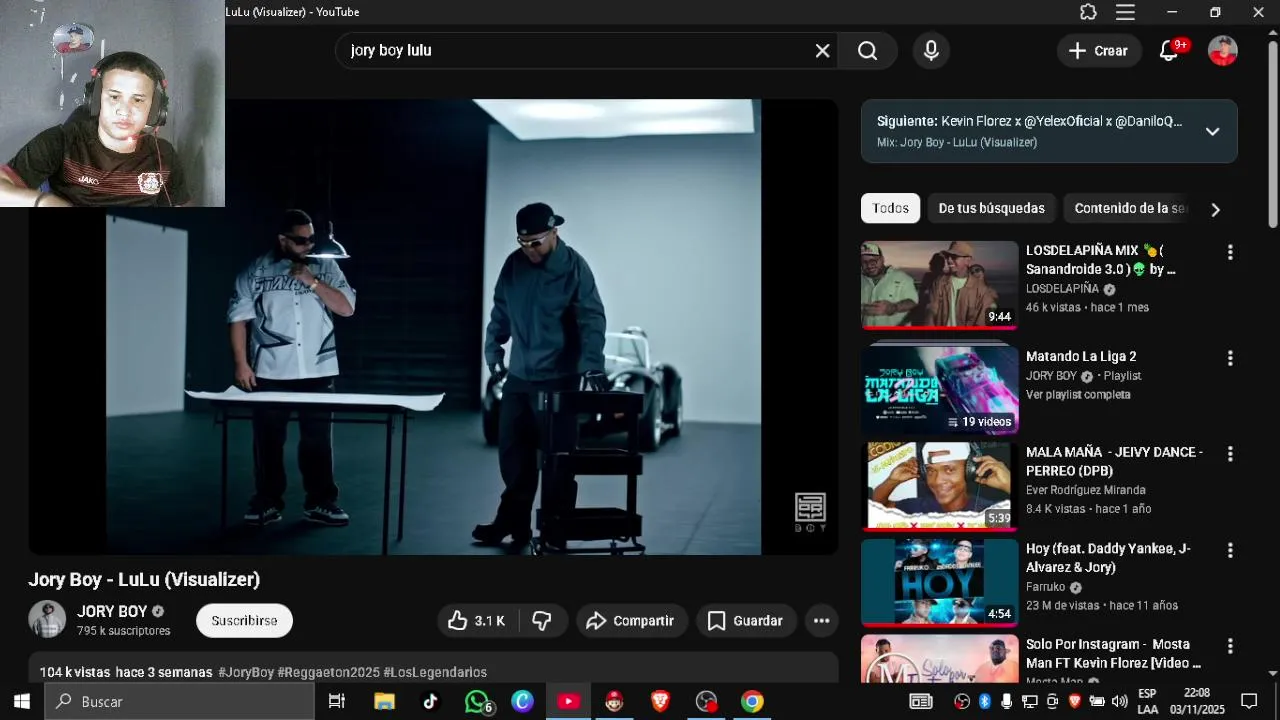Viewport: 1280px width, 720px height.
Task: Open the account avatar menu
Action: pyautogui.click(x=1222, y=51)
